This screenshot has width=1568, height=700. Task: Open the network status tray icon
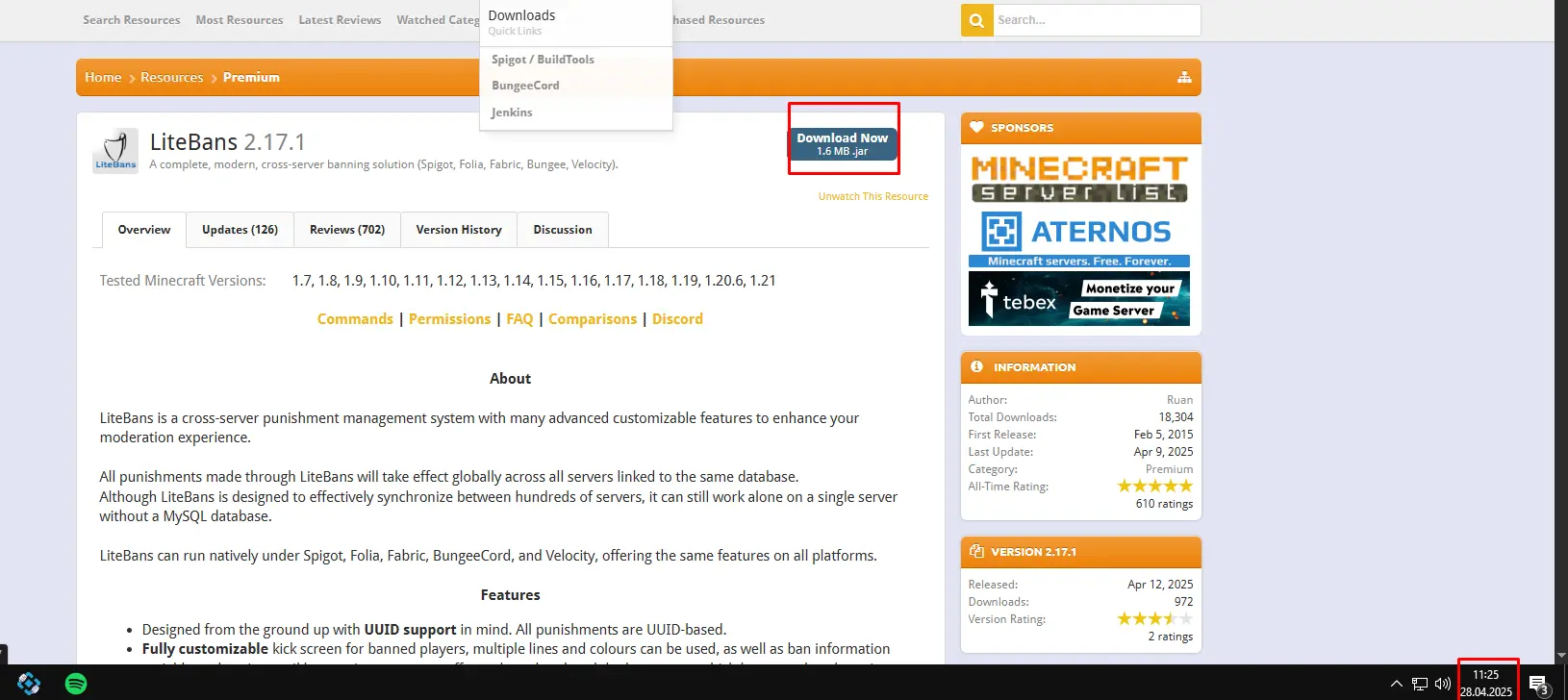[x=1419, y=684]
